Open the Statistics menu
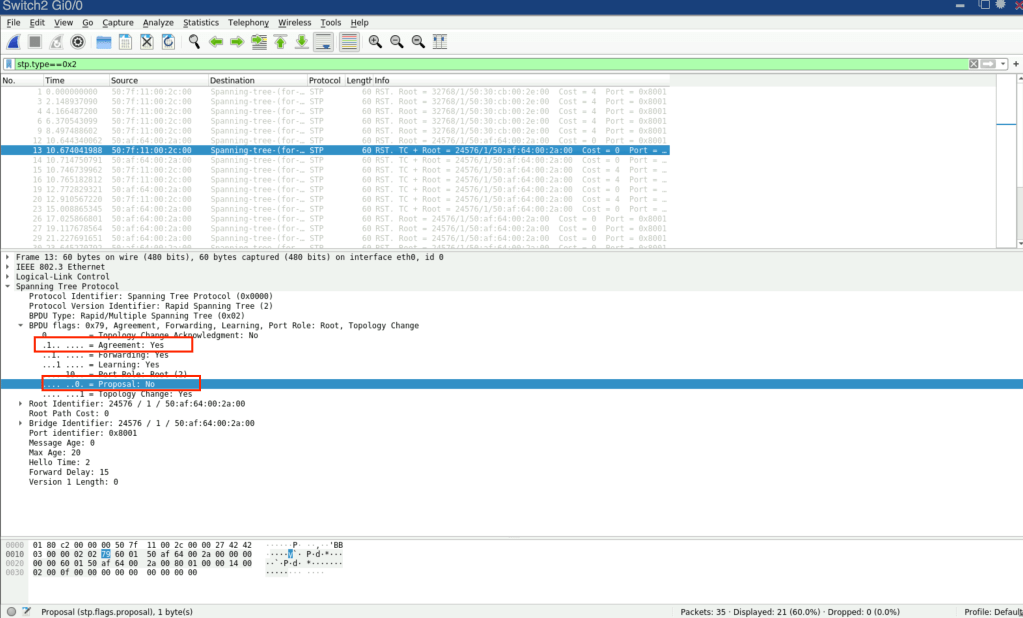 (200, 22)
